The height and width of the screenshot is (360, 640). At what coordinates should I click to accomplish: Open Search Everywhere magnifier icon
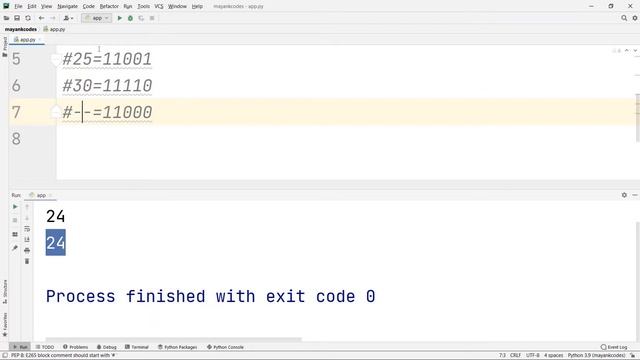(x=624, y=18)
